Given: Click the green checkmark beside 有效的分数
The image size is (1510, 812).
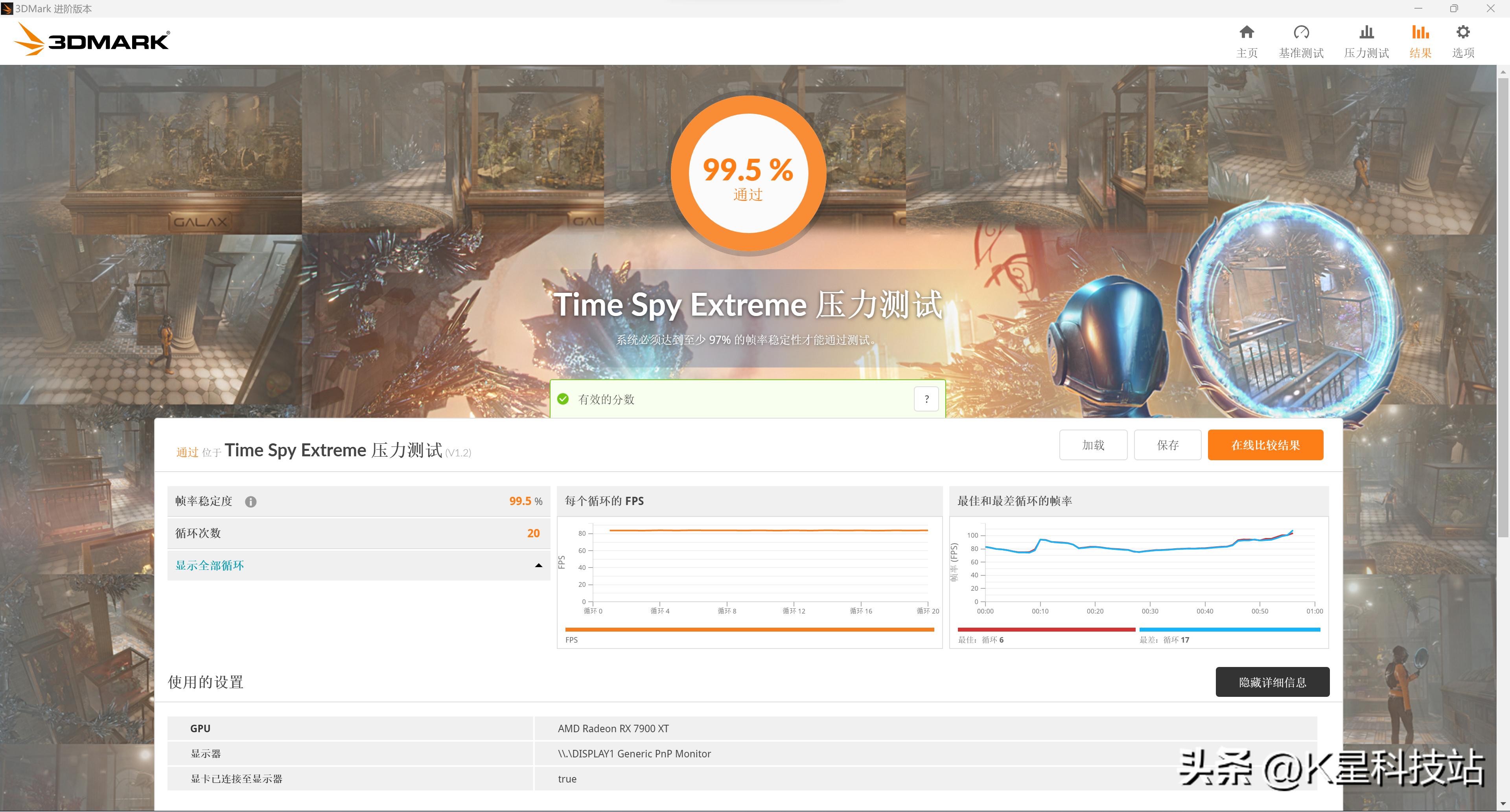Looking at the screenshot, I should 564,399.
